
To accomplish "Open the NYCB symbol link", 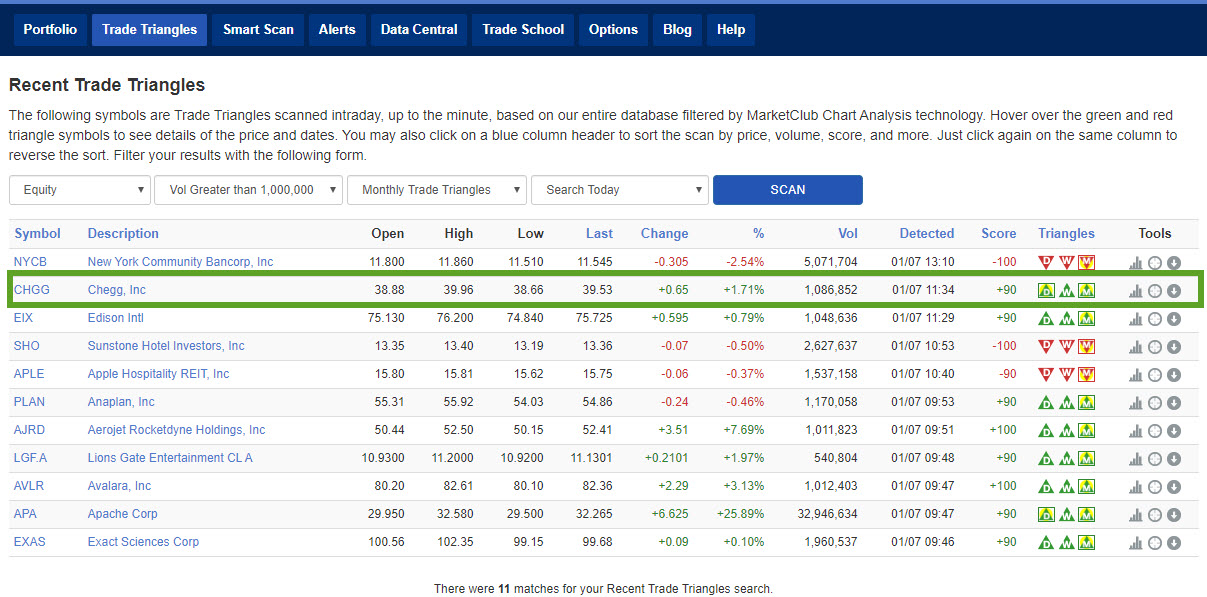I will tap(30, 262).
